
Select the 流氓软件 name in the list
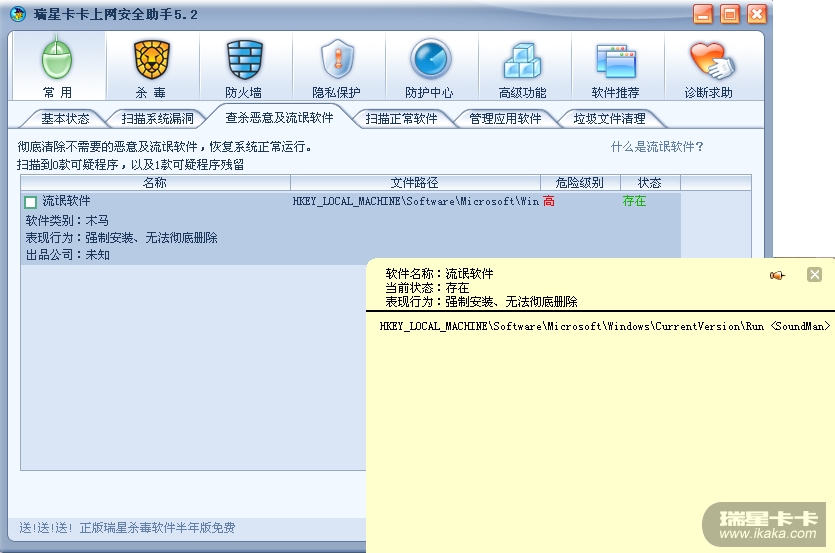tap(67, 201)
